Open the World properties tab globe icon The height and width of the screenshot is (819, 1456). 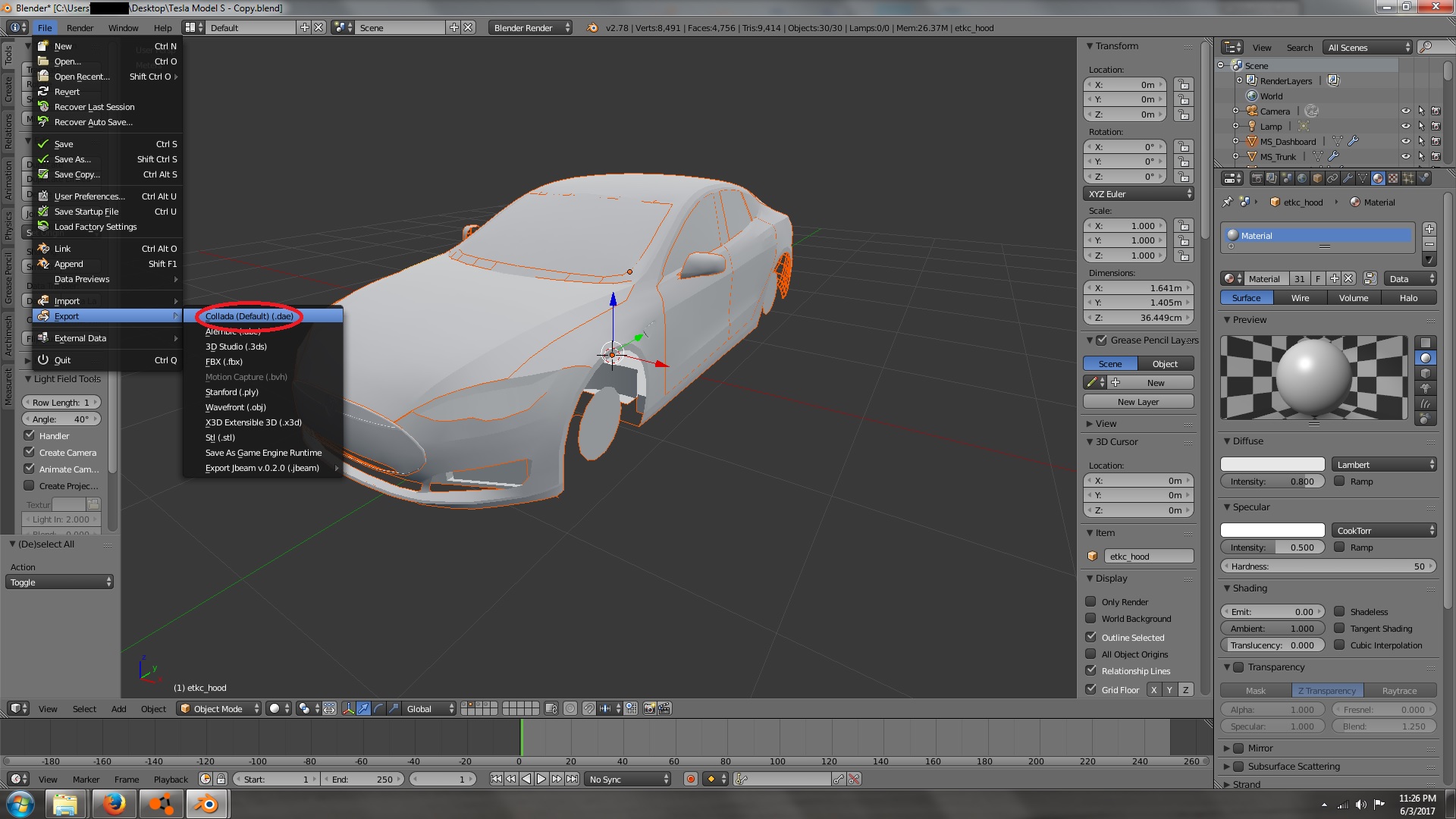click(x=1302, y=178)
